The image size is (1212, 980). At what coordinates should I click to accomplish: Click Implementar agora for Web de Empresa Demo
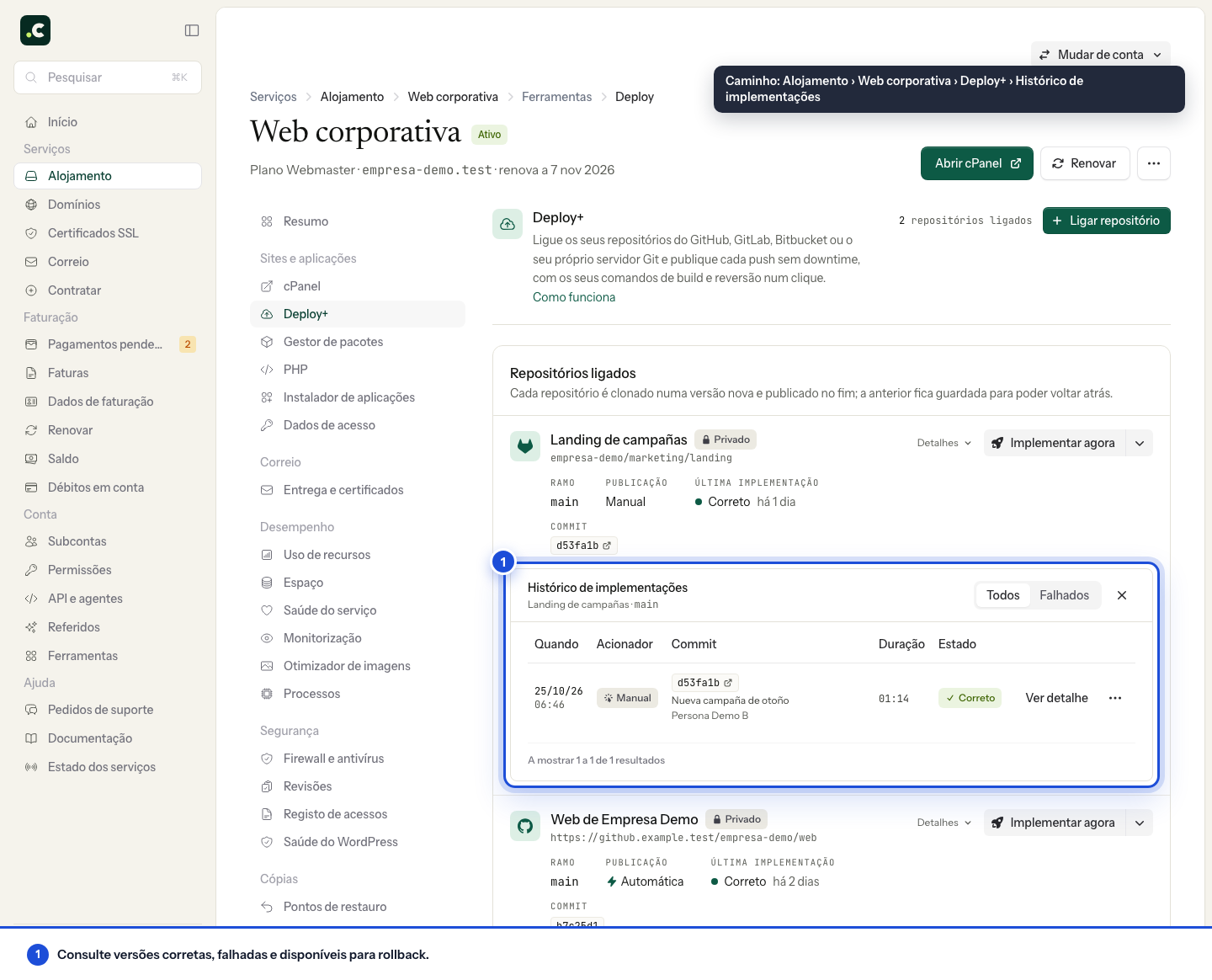1055,823
